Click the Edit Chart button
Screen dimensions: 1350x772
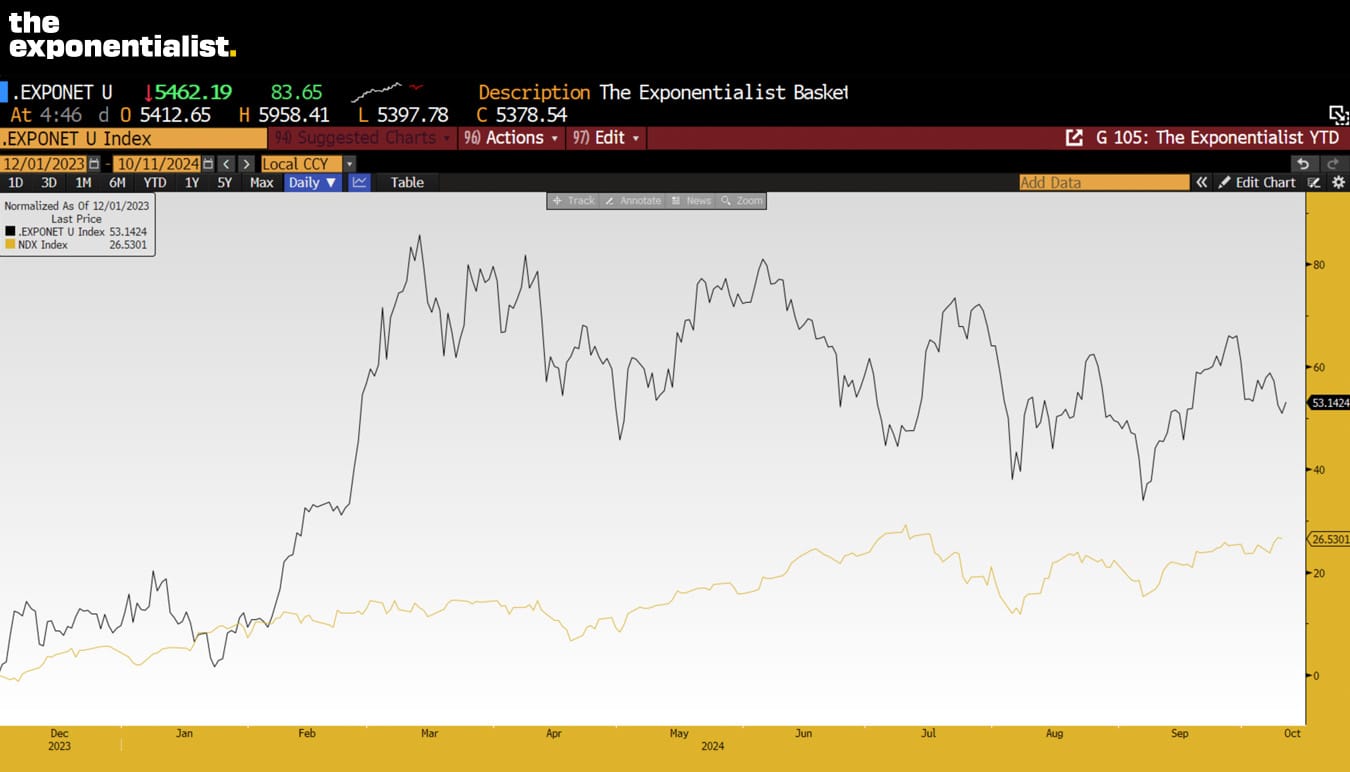pyautogui.click(x=1256, y=182)
